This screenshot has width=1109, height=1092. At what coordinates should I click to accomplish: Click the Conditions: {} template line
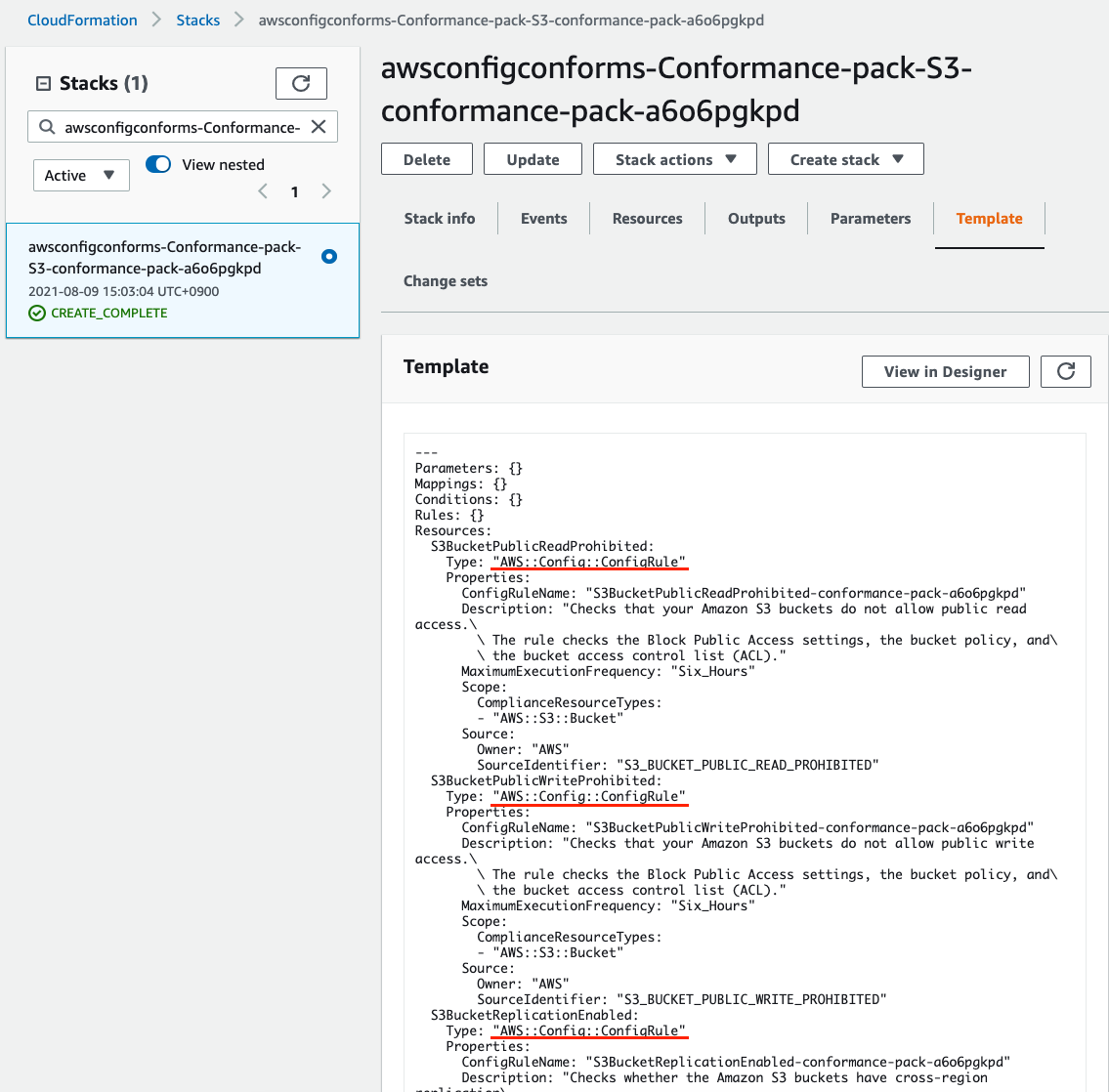pos(468,500)
